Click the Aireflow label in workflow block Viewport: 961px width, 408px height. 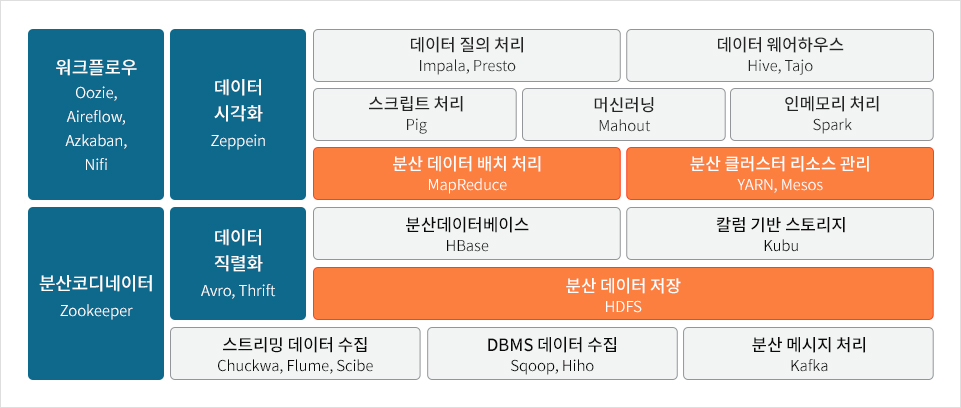click(x=96, y=117)
